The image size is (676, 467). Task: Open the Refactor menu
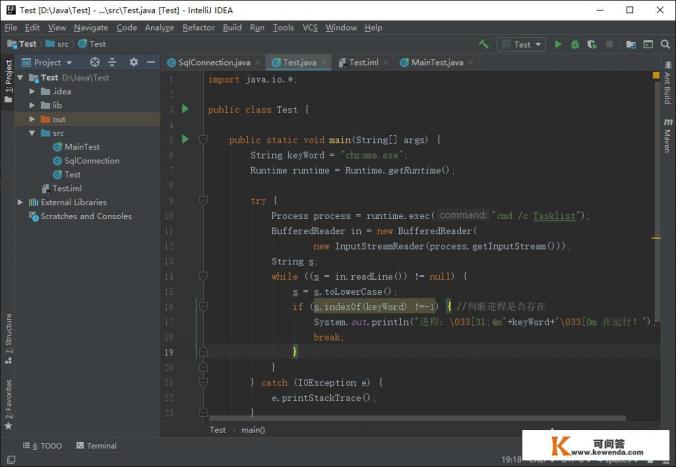pos(198,28)
